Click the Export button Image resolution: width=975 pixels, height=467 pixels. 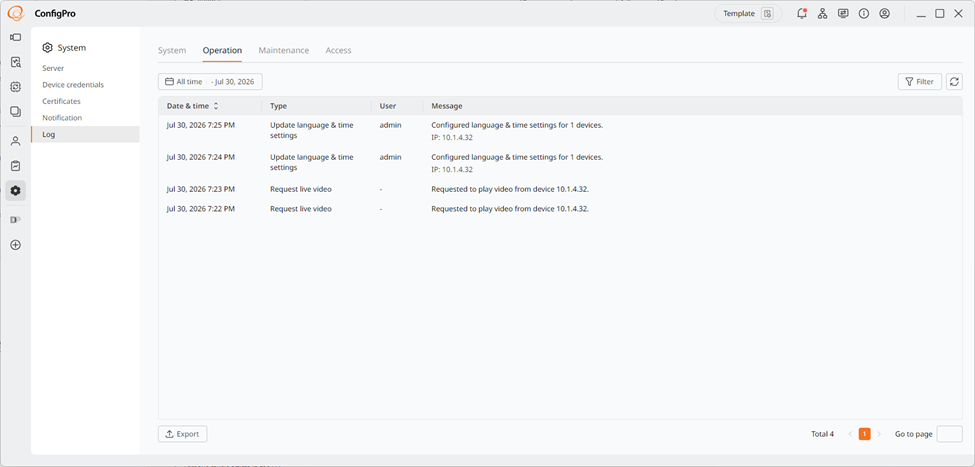[x=183, y=434]
